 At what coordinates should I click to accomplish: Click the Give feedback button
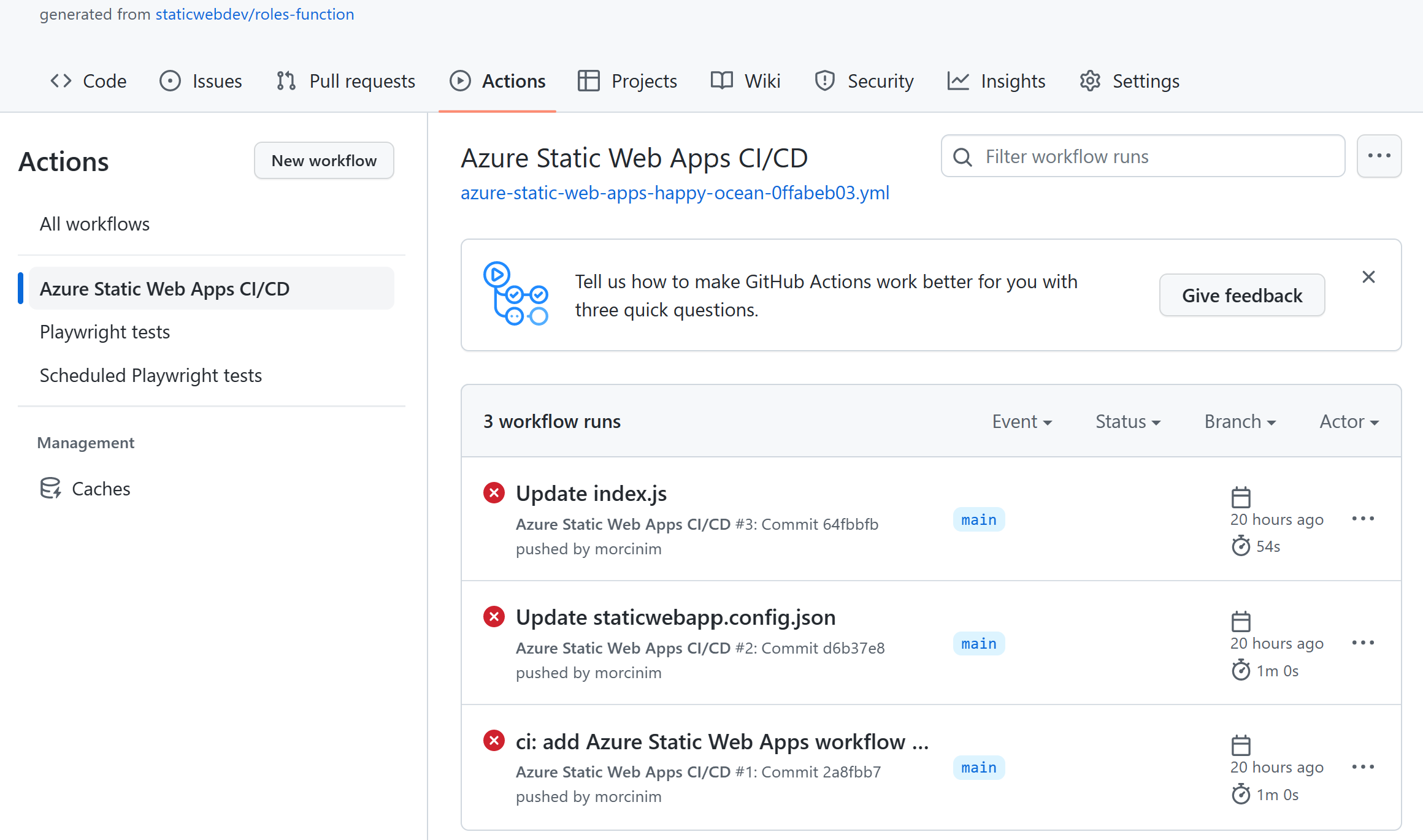coord(1241,295)
